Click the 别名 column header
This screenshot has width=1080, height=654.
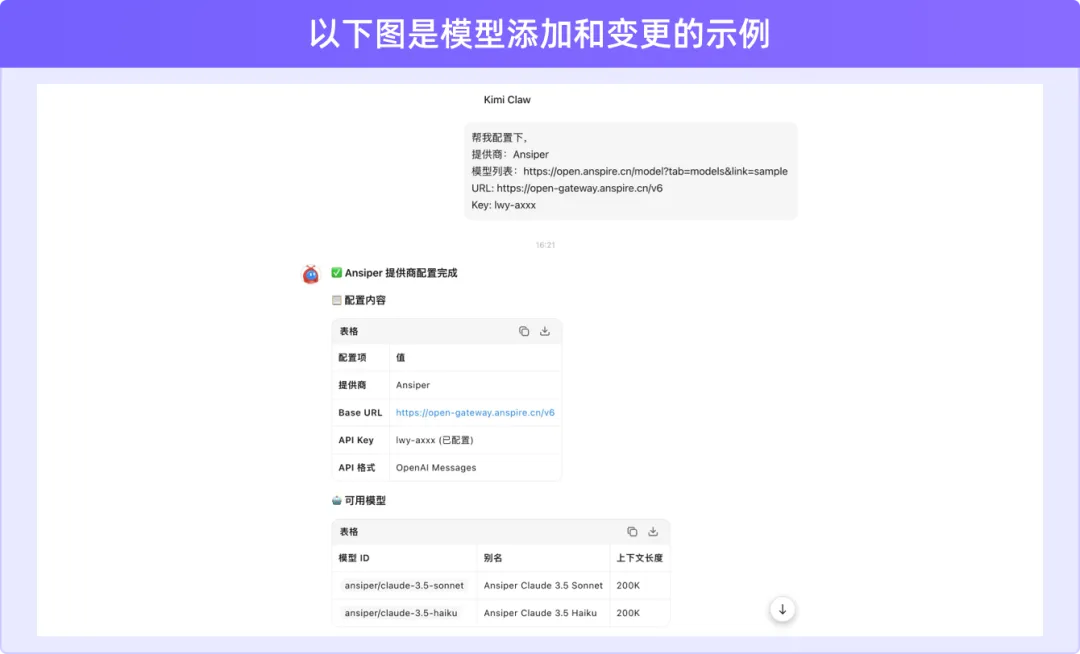point(492,558)
